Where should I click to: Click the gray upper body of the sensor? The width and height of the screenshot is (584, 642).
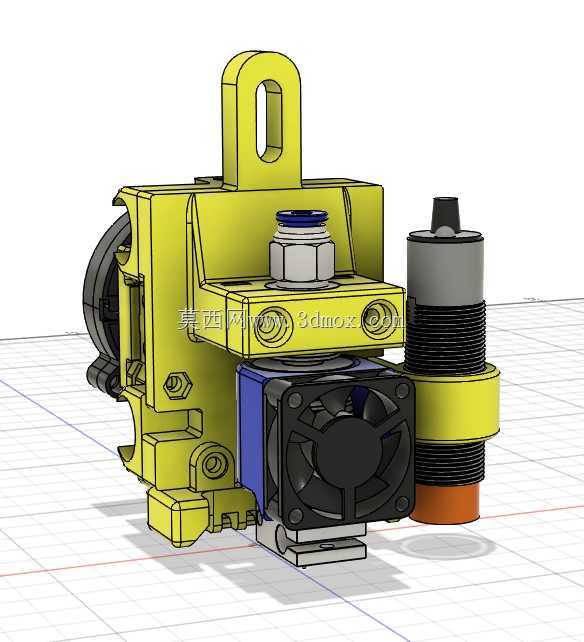pos(446,270)
